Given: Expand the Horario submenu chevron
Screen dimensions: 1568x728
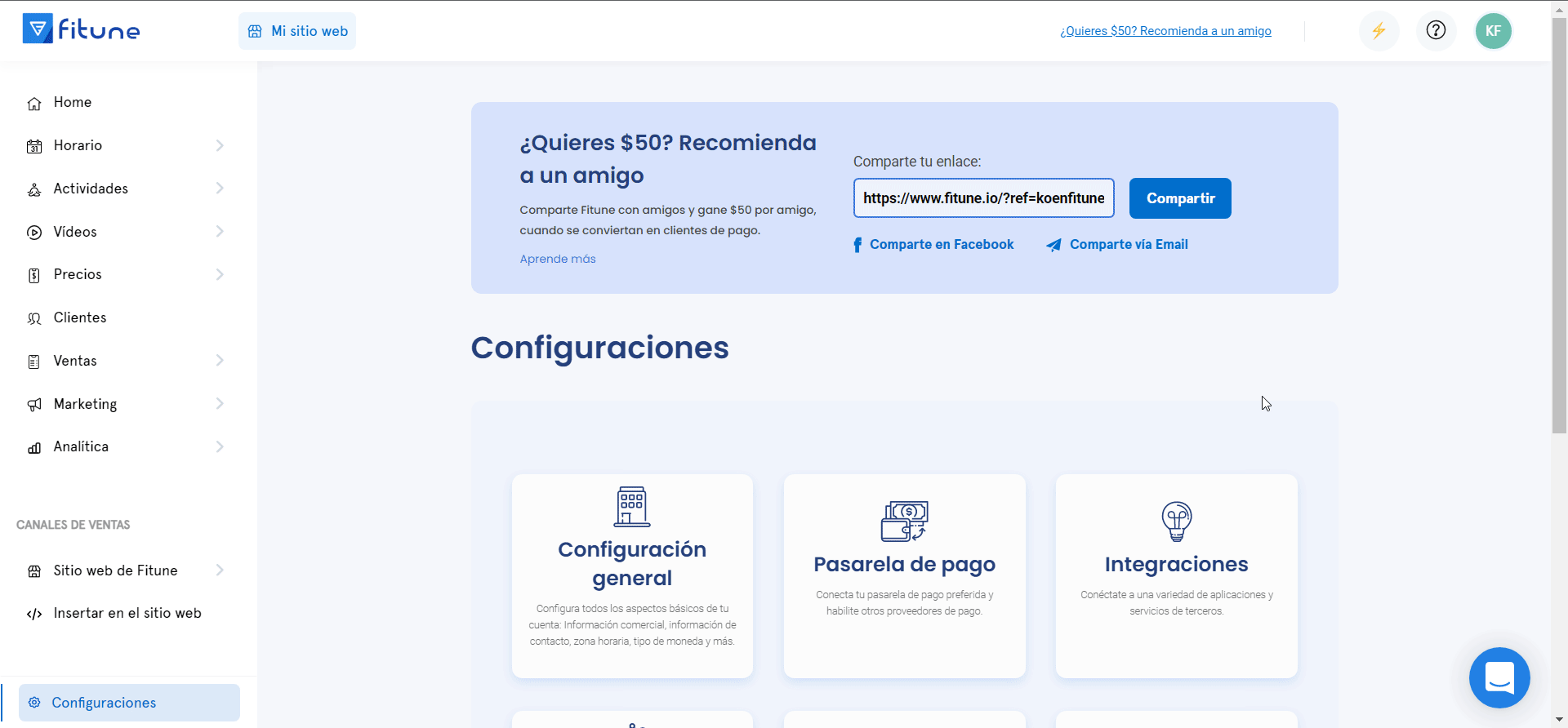Looking at the screenshot, I should coord(220,145).
